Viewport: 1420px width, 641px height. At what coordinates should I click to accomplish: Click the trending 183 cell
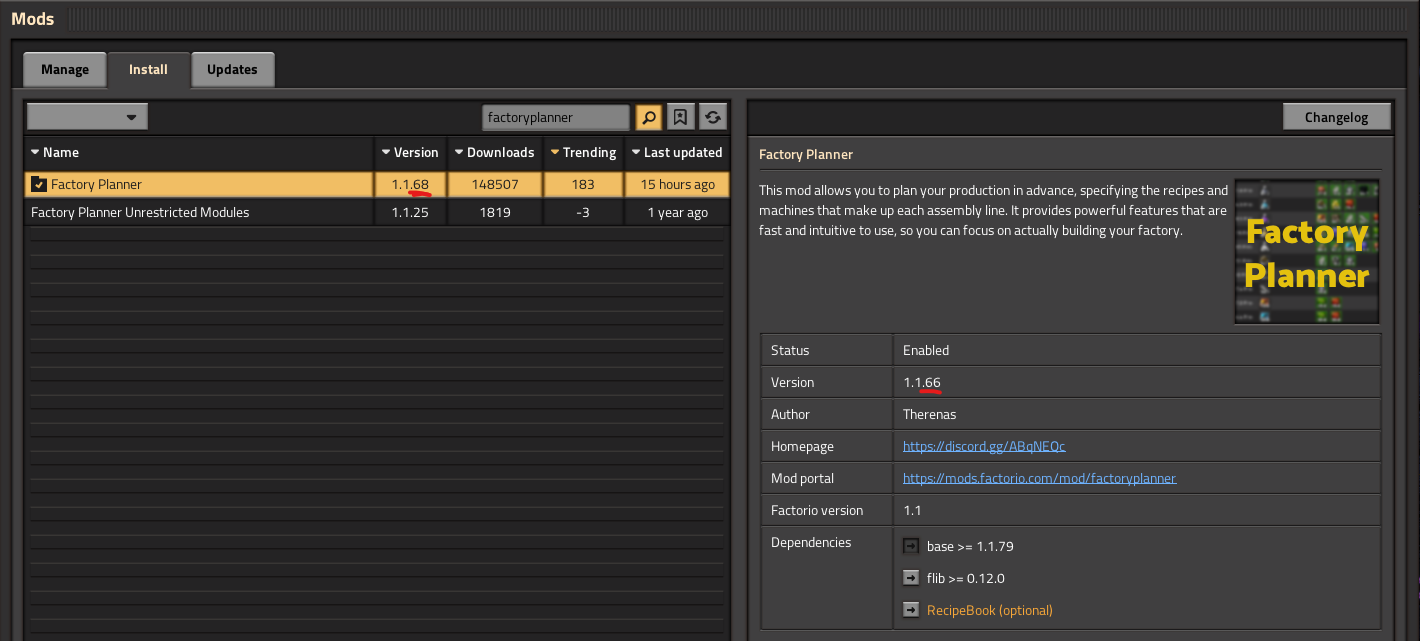(x=583, y=184)
